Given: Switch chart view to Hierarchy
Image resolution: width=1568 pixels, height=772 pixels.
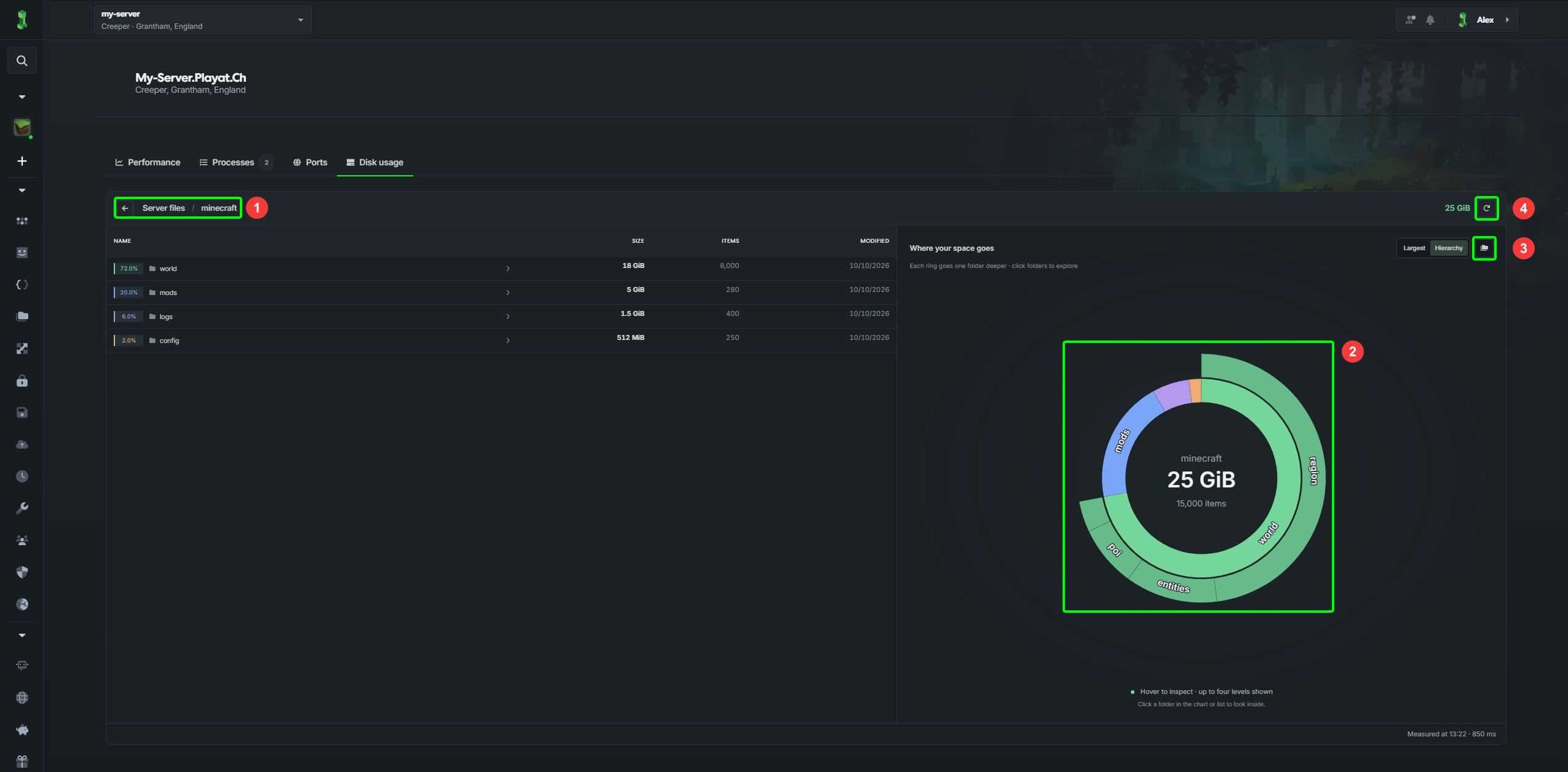Looking at the screenshot, I should tap(1448, 248).
